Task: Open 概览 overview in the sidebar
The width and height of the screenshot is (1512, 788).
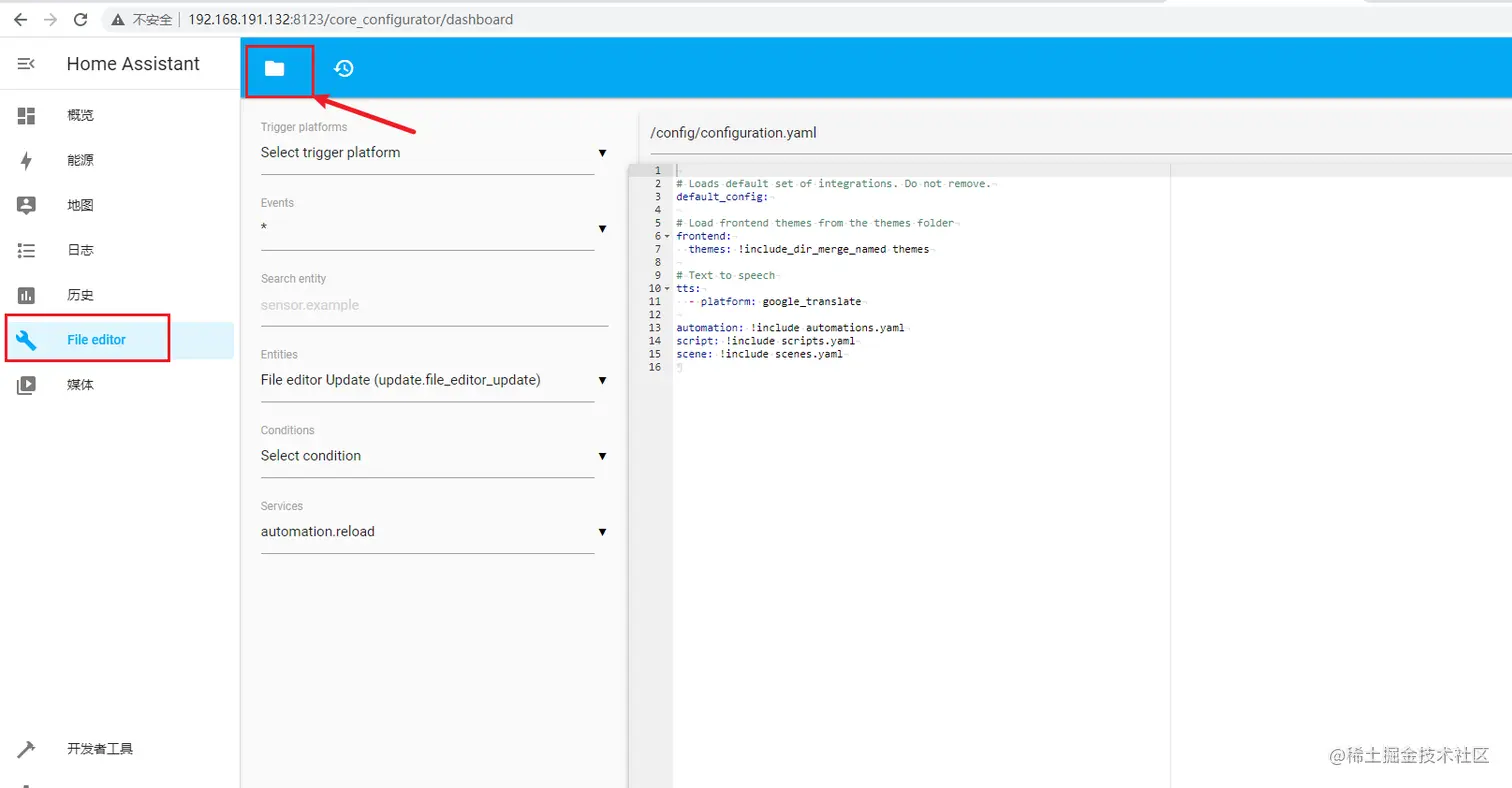Action: coord(120,115)
